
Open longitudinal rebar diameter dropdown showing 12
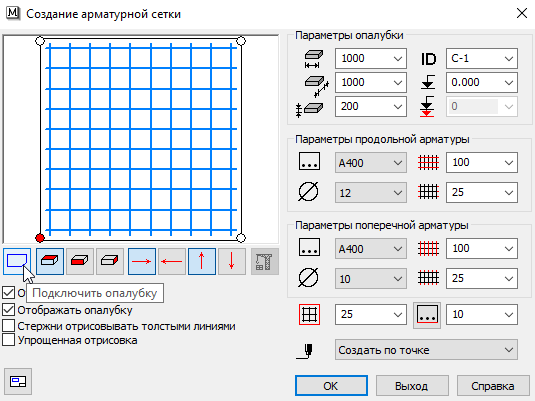pyautogui.click(x=371, y=193)
